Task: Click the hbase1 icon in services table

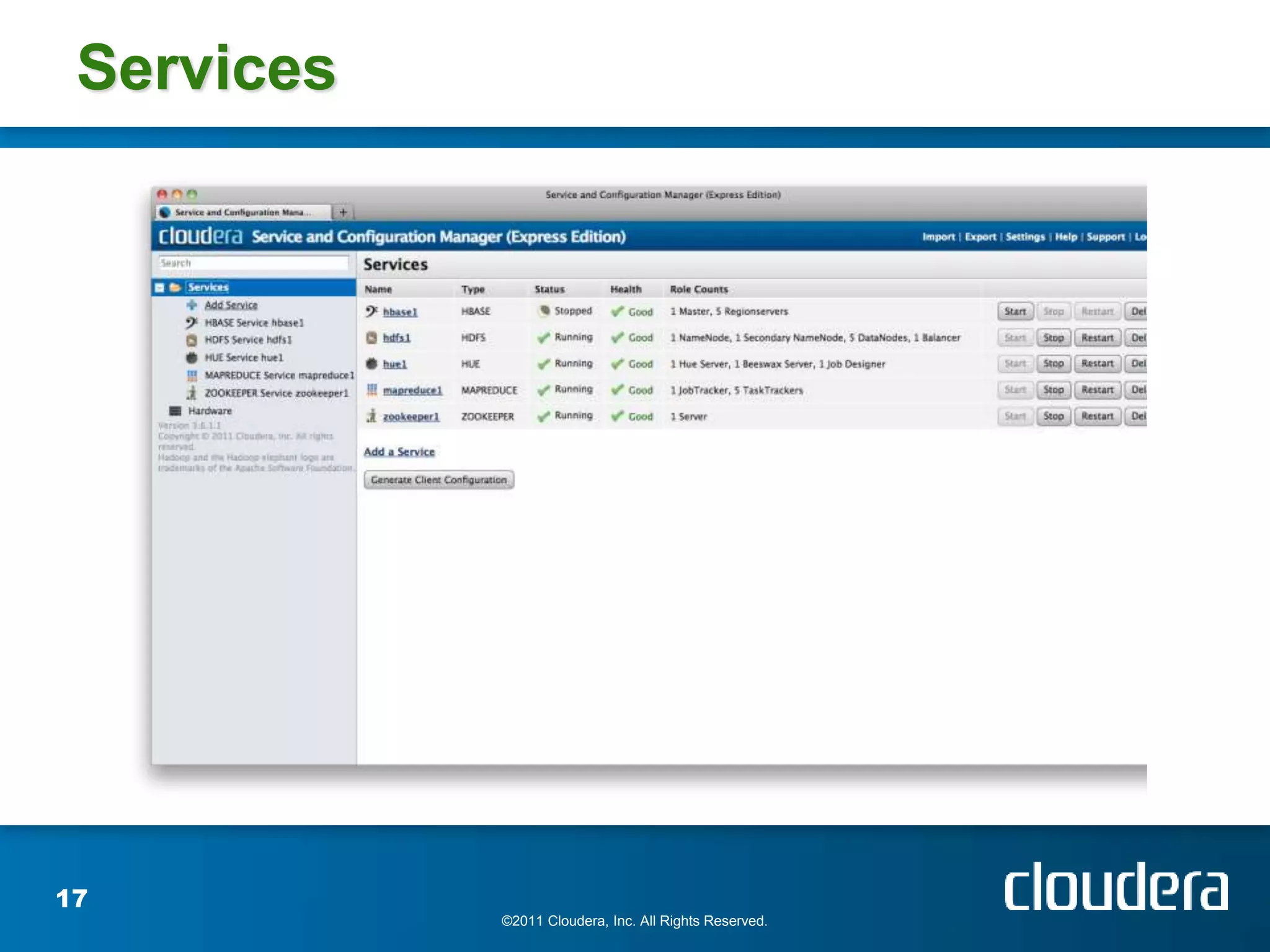Action: pos(371,311)
